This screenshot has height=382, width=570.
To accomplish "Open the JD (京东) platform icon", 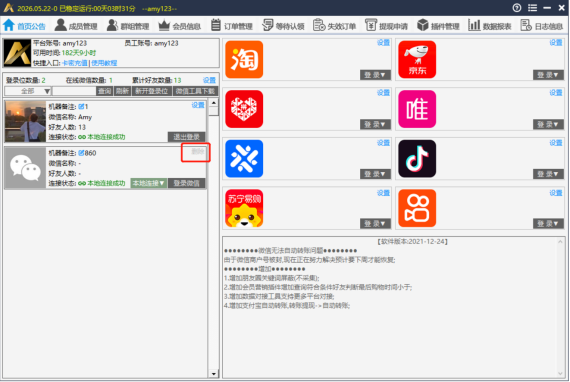I will [417, 59].
